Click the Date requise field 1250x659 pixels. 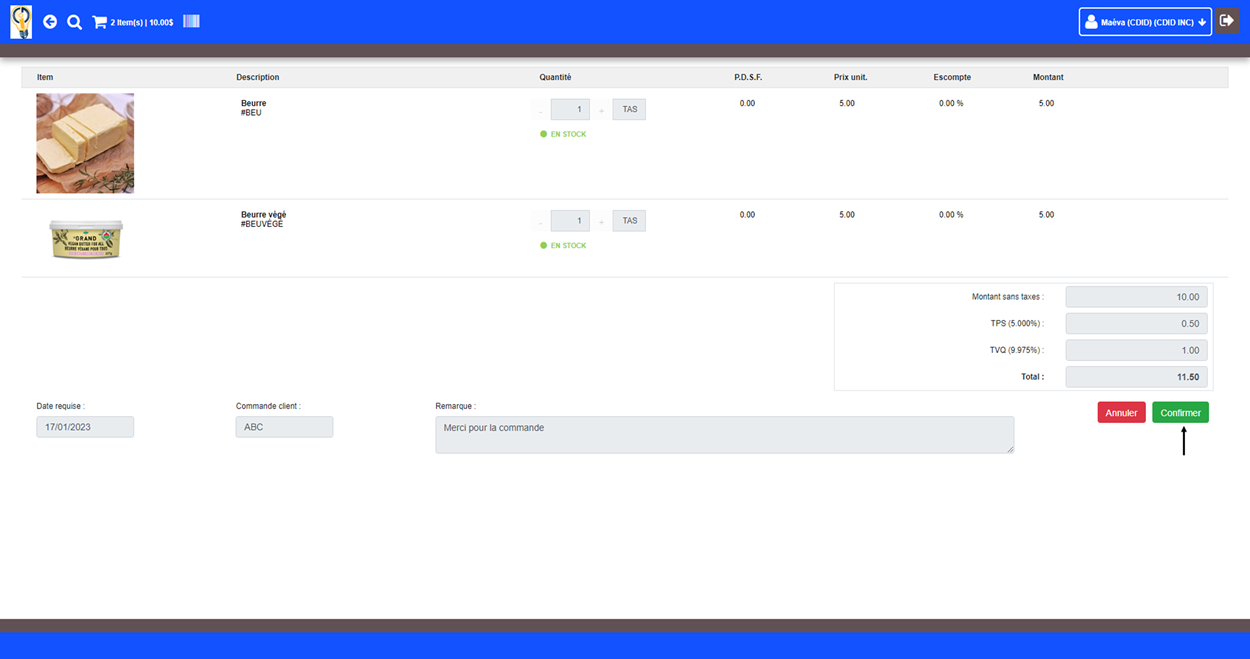85,427
